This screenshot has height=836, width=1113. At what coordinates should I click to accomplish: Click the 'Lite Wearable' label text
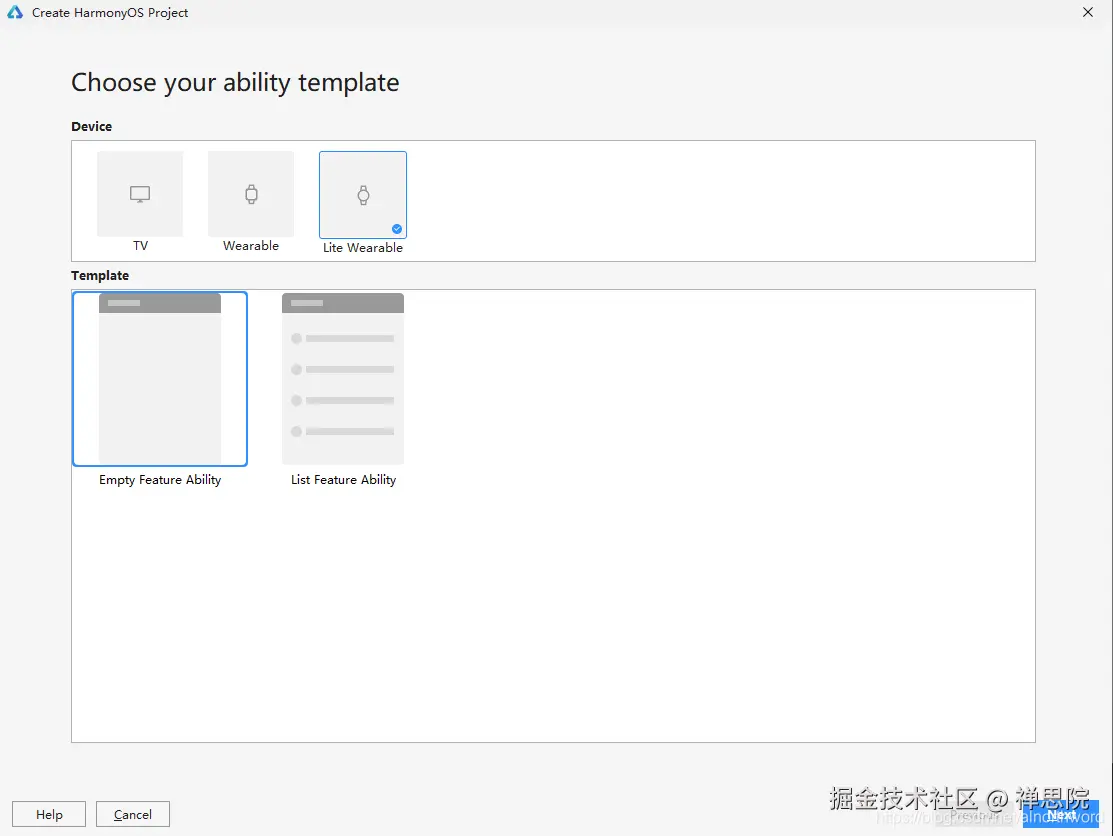point(363,248)
